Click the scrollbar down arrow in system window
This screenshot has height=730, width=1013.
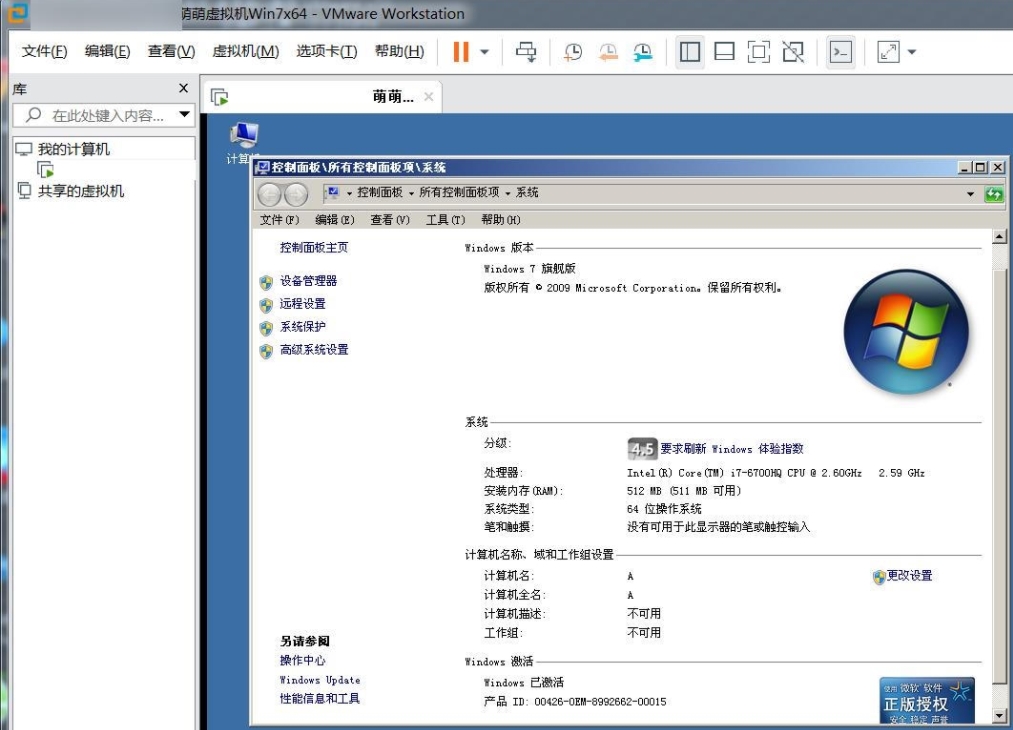point(999,716)
